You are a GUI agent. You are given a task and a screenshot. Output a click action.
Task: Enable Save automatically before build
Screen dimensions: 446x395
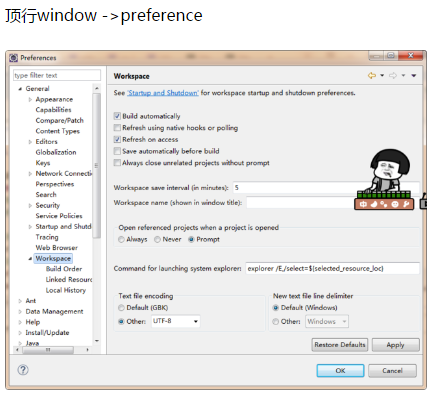point(117,151)
